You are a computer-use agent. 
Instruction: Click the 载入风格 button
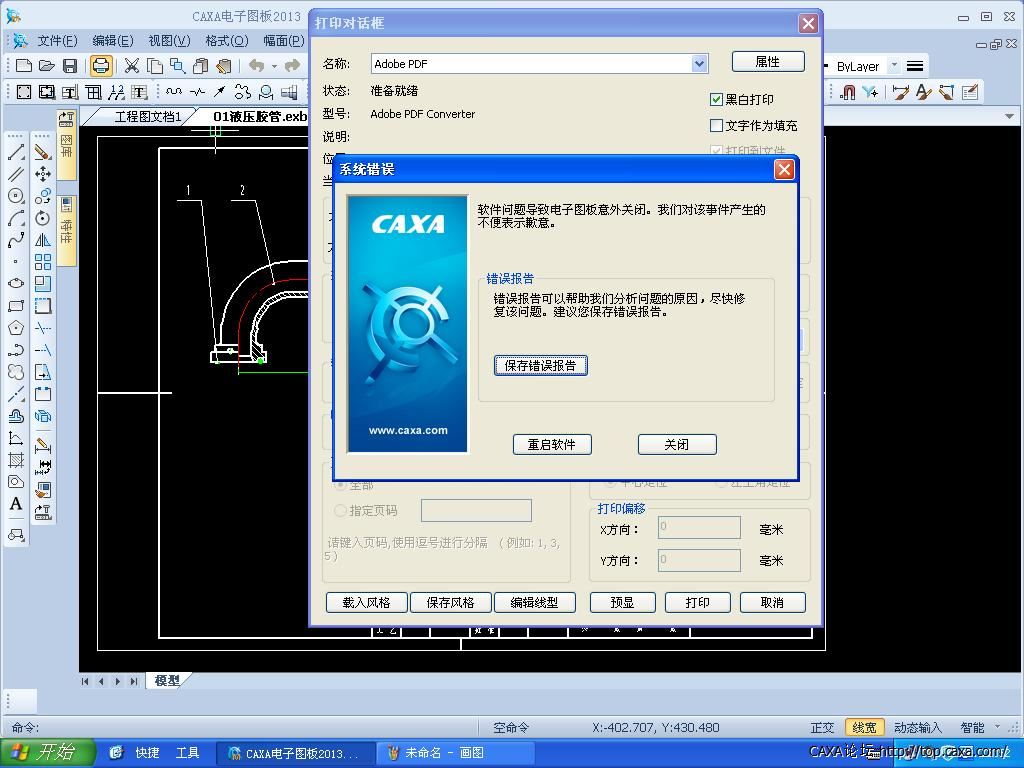366,602
